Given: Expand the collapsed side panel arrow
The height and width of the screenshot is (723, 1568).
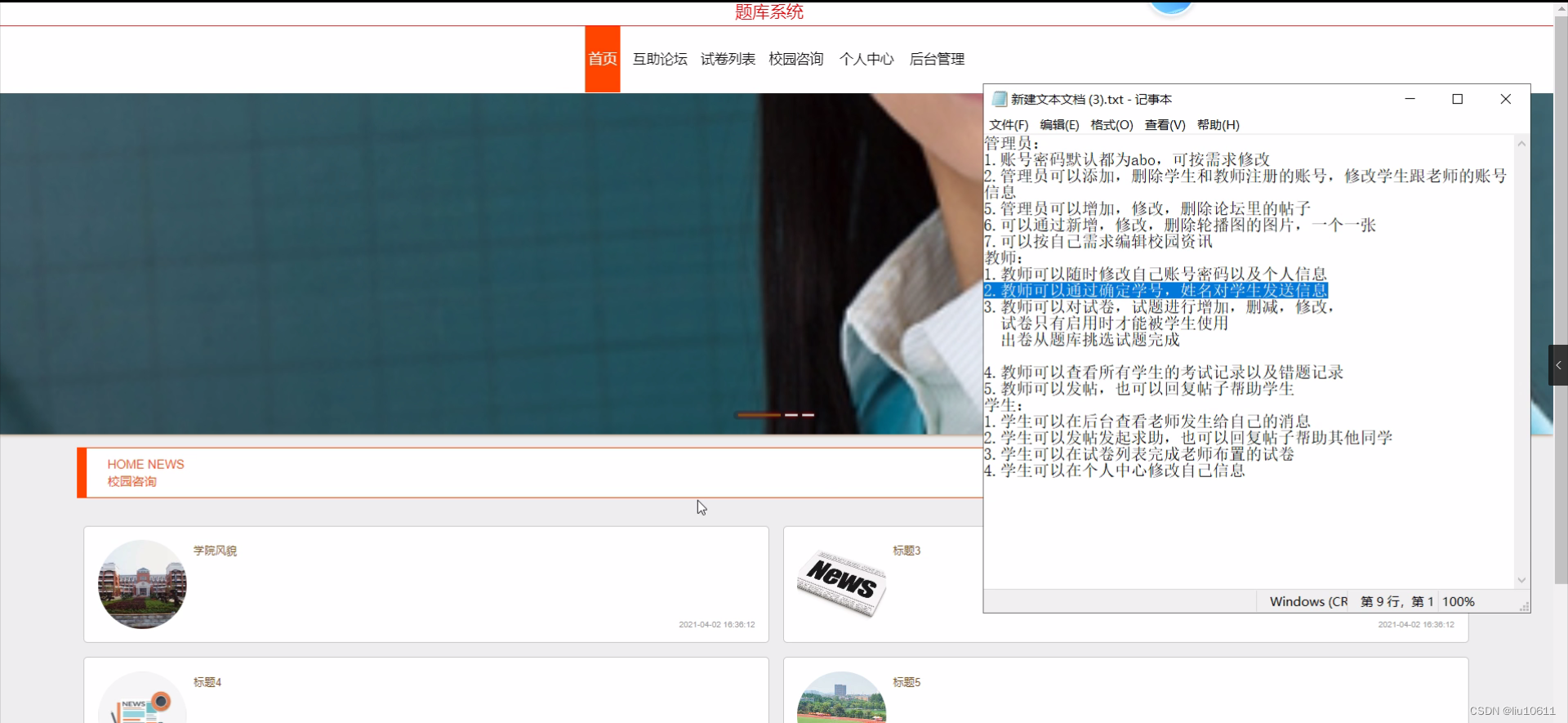Looking at the screenshot, I should [x=1558, y=365].
